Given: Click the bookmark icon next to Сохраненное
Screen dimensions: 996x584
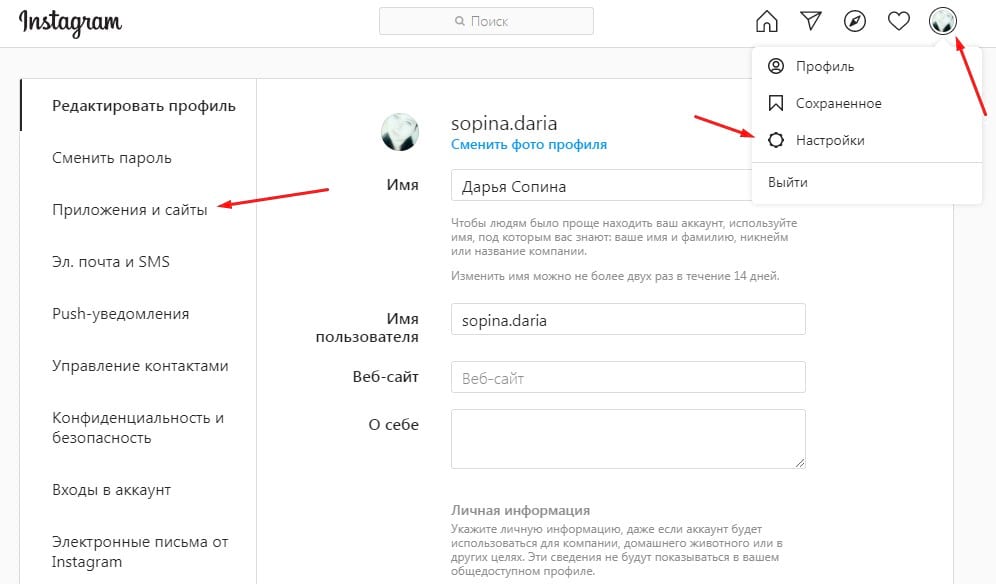Looking at the screenshot, I should pyautogui.click(x=776, y=103).
